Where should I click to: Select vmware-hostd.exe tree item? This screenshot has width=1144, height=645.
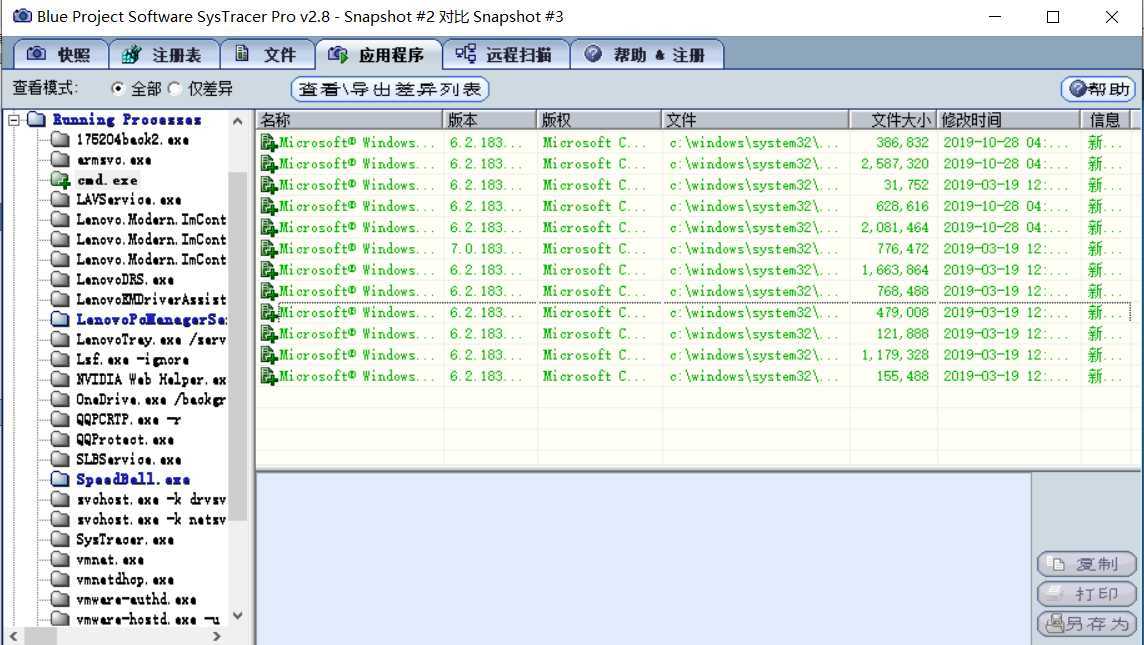148,619
